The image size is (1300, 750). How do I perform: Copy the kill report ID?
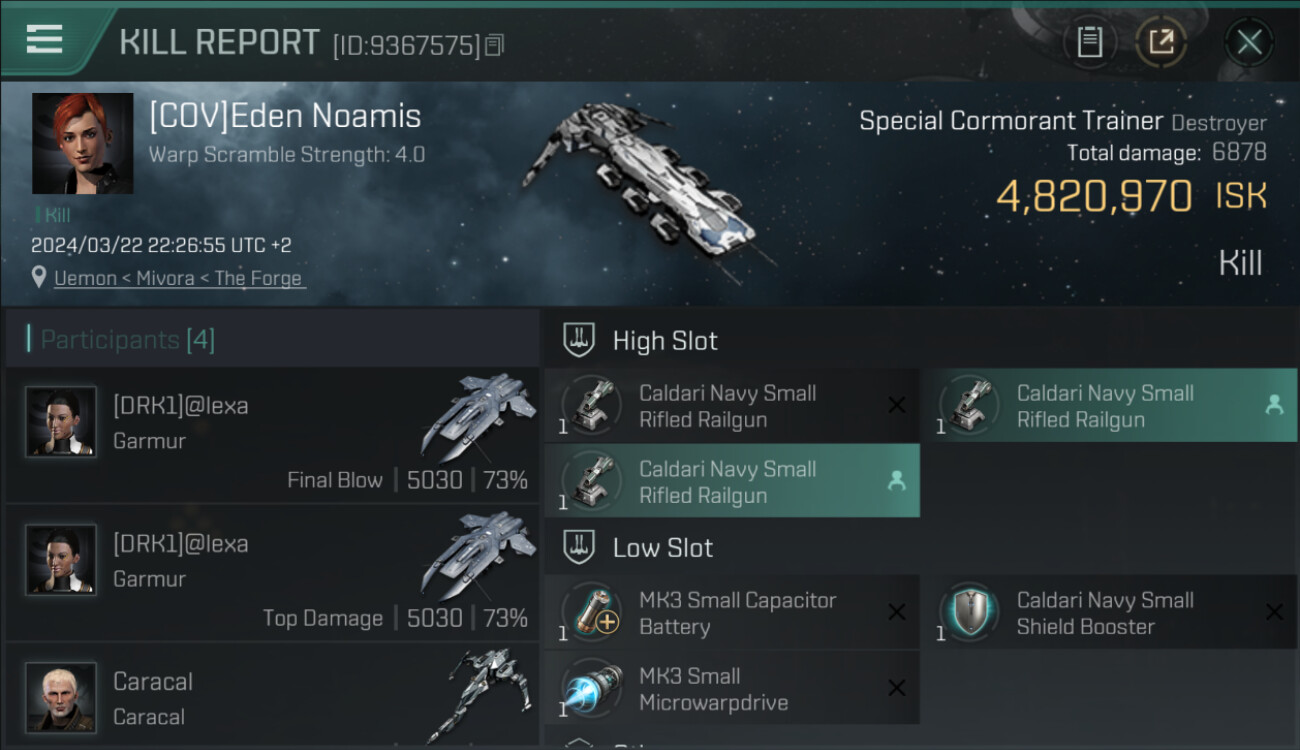(x=495, y=45)
